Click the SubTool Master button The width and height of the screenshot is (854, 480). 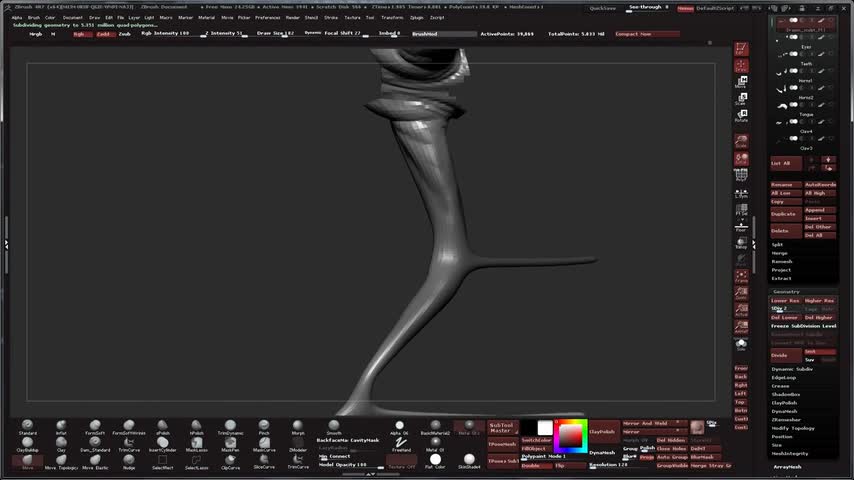pyautogui.click(x=502, y=428)
